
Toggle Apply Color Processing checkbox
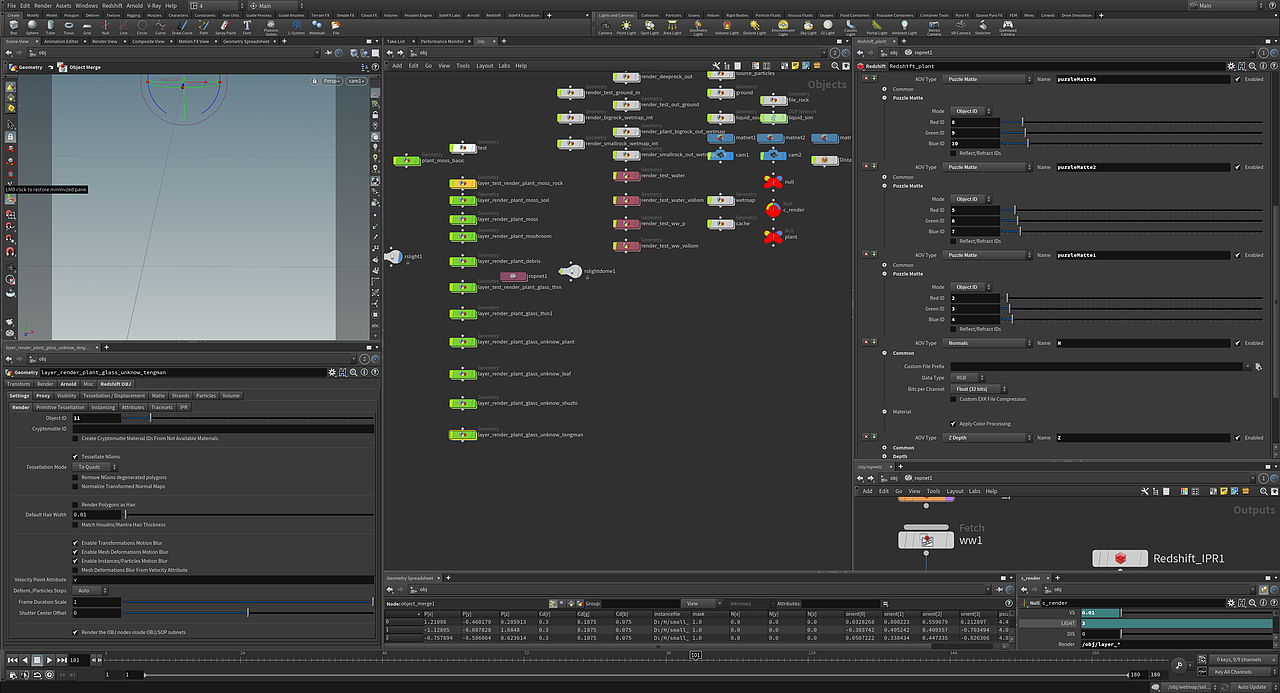coord(954,424)
